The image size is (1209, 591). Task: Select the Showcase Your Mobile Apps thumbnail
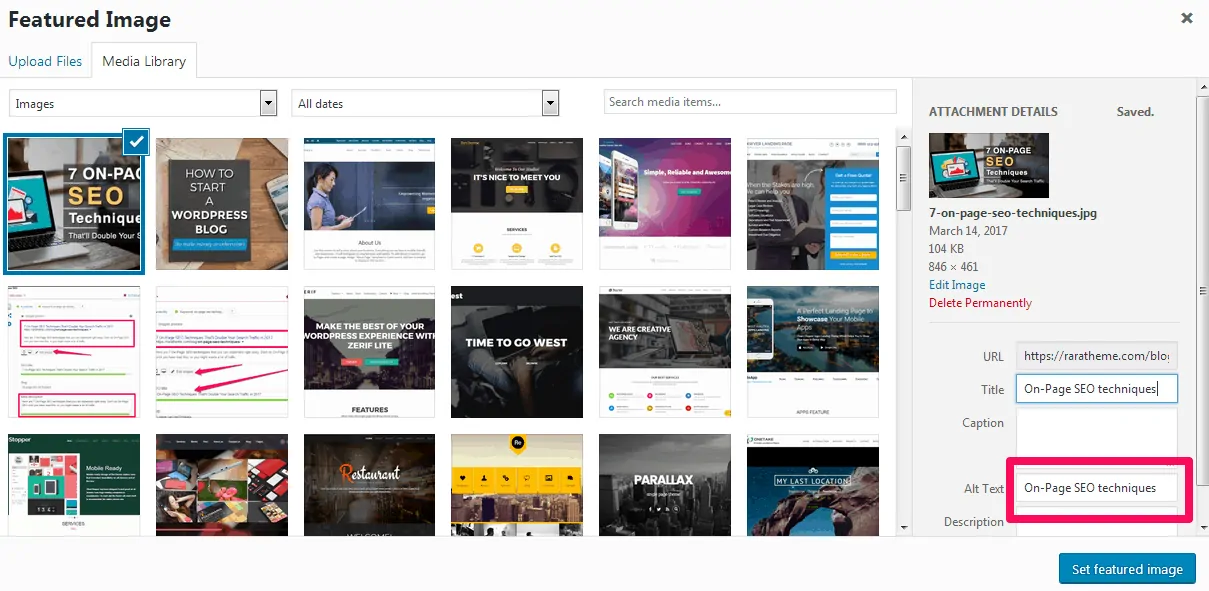pyautogui.click(x=813, y=352)
